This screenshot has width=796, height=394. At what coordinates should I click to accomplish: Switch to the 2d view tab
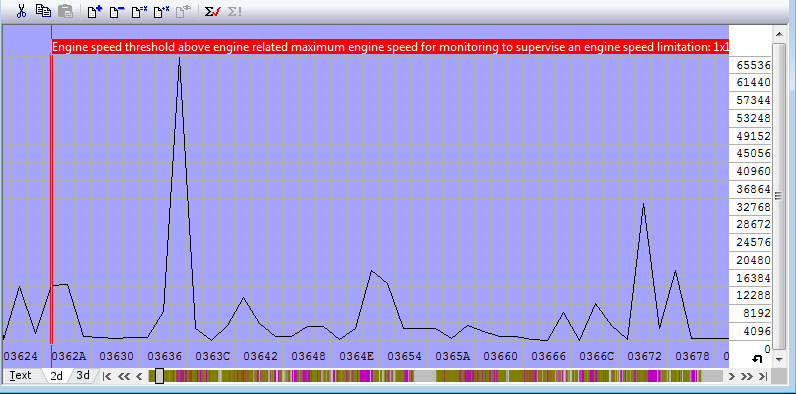click(56, 376)
